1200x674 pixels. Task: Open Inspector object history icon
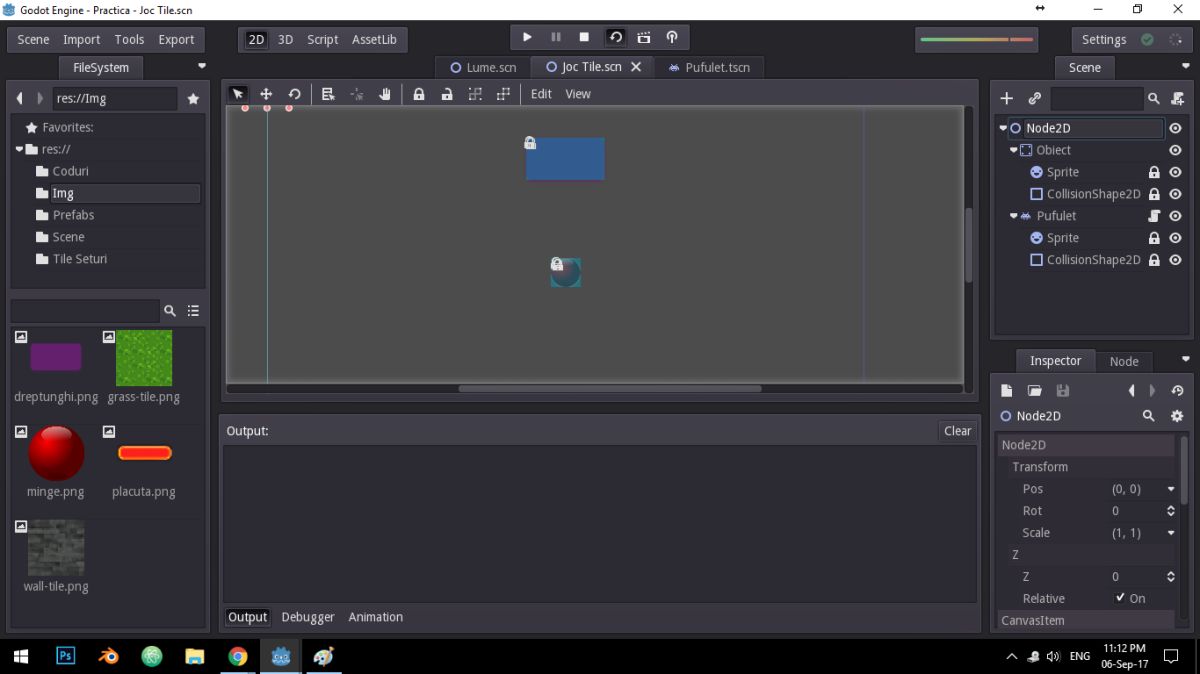click(1177, 390)
